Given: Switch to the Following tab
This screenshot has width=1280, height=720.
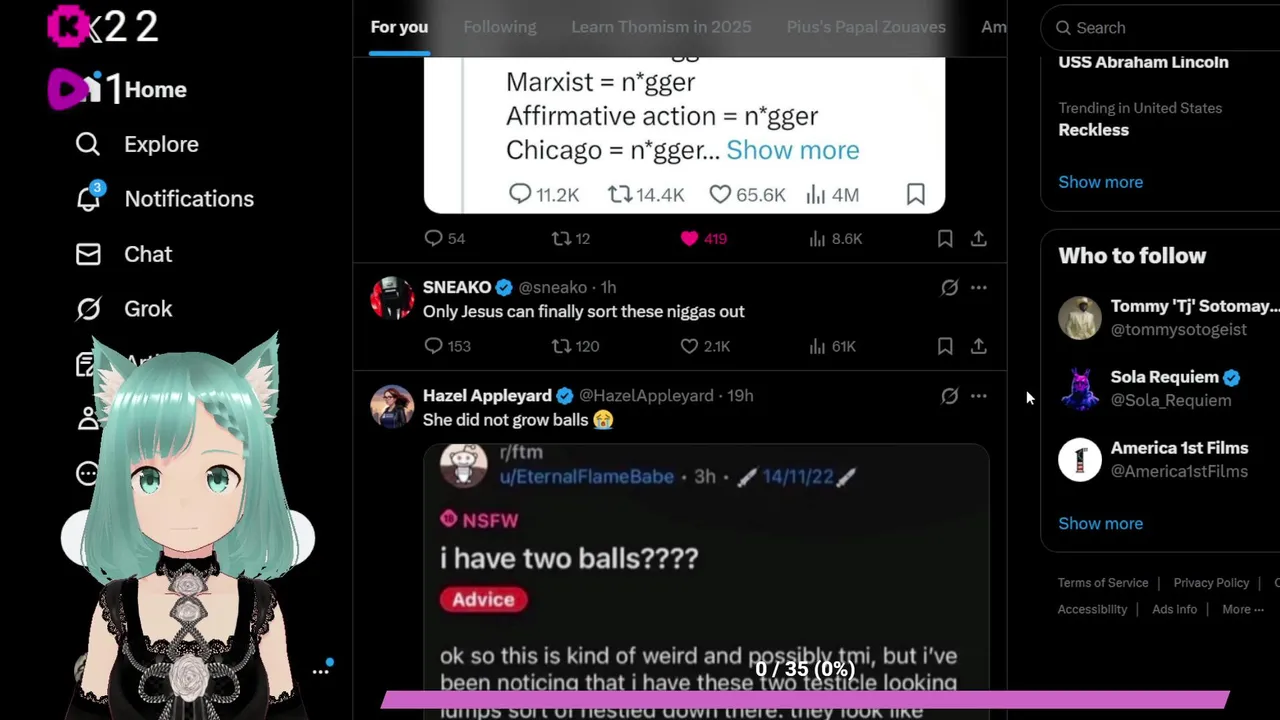Looking at the screenshot, I should (x=500, y=27).
